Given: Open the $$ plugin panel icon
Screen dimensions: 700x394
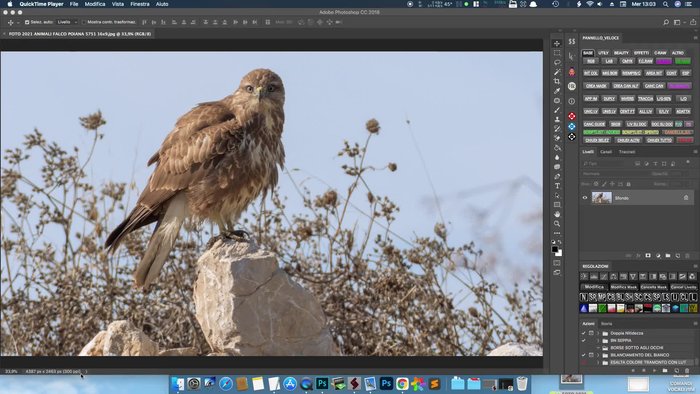Looking at the screenshot, I should 572,41.
